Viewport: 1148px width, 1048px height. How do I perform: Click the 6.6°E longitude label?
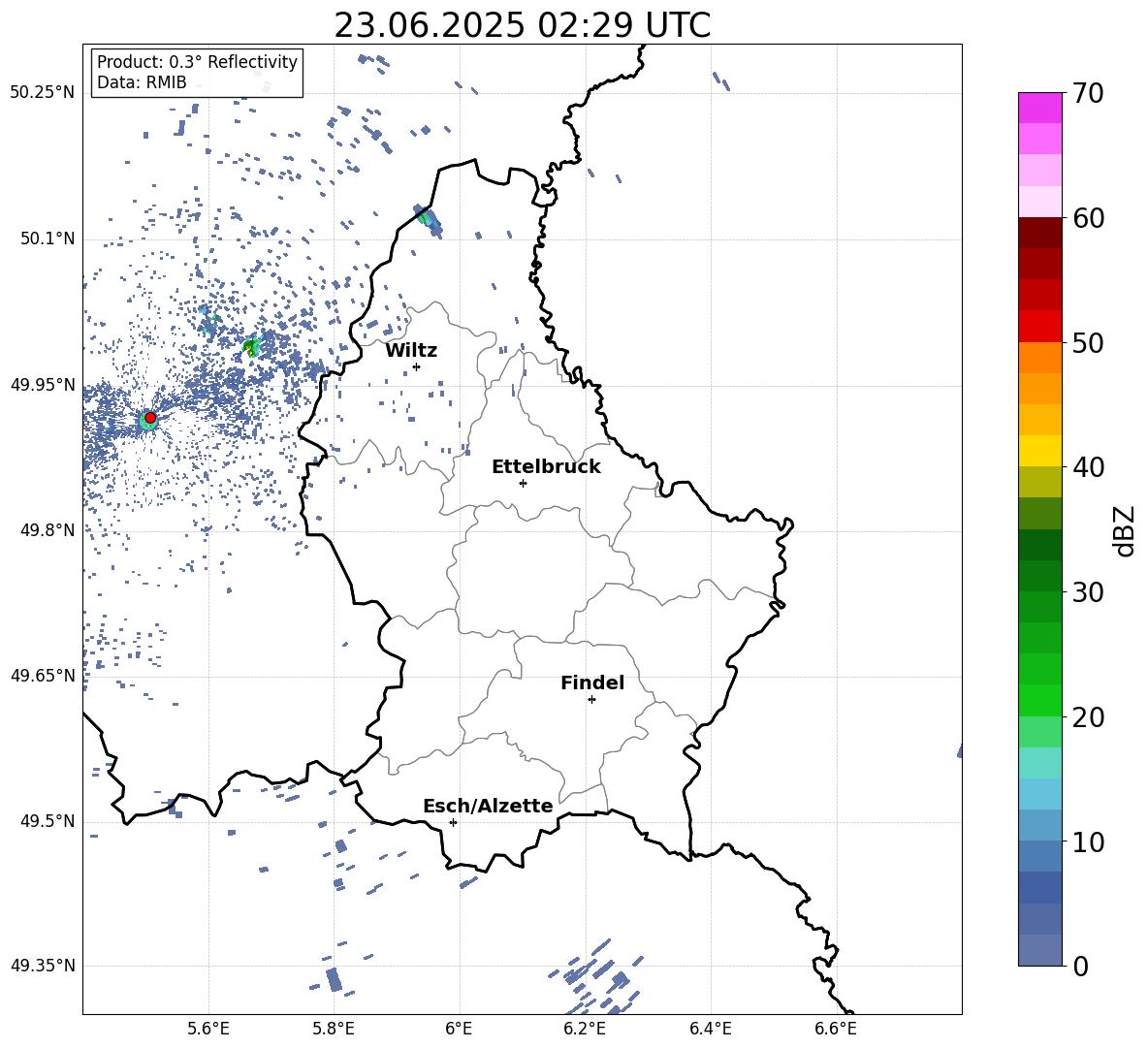point(836,1030)
